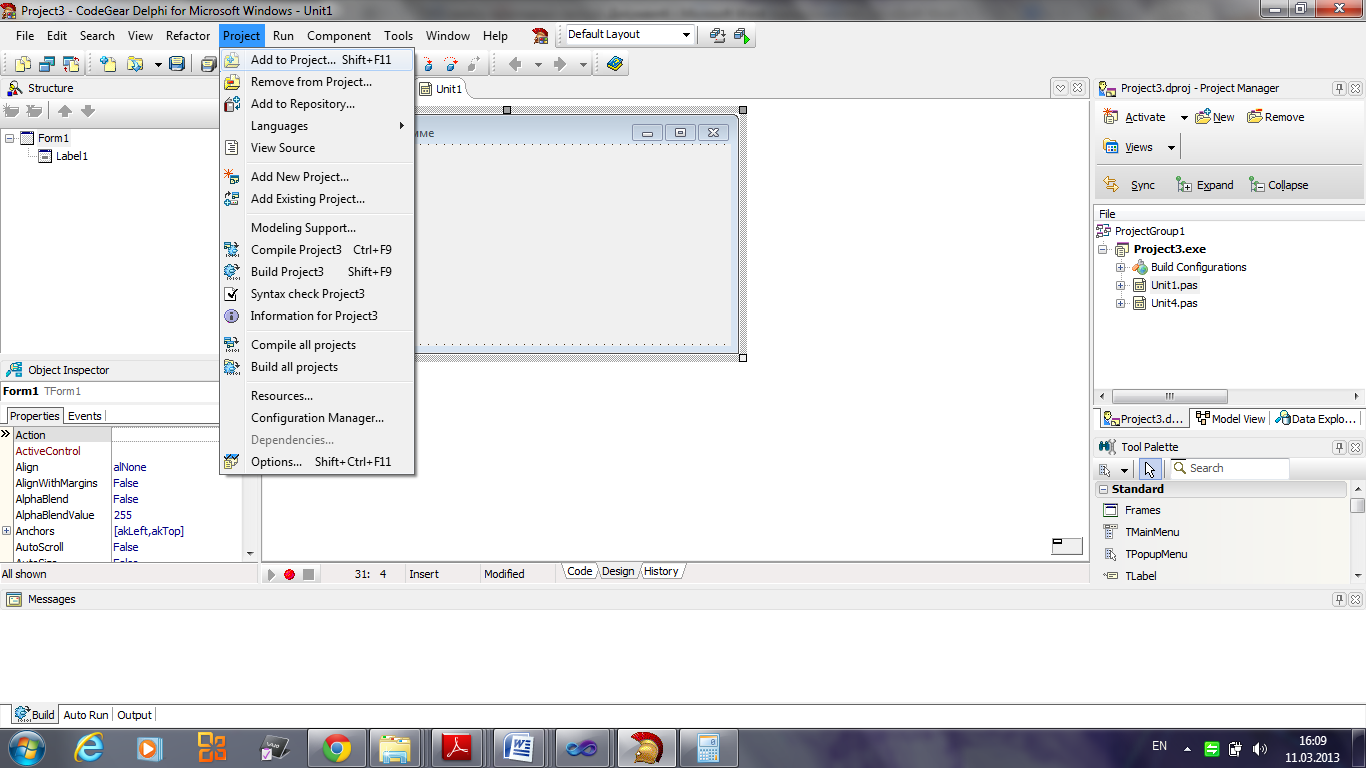Switch to the Output tab in Messages
1366x768 pixels.
point(134,715)
